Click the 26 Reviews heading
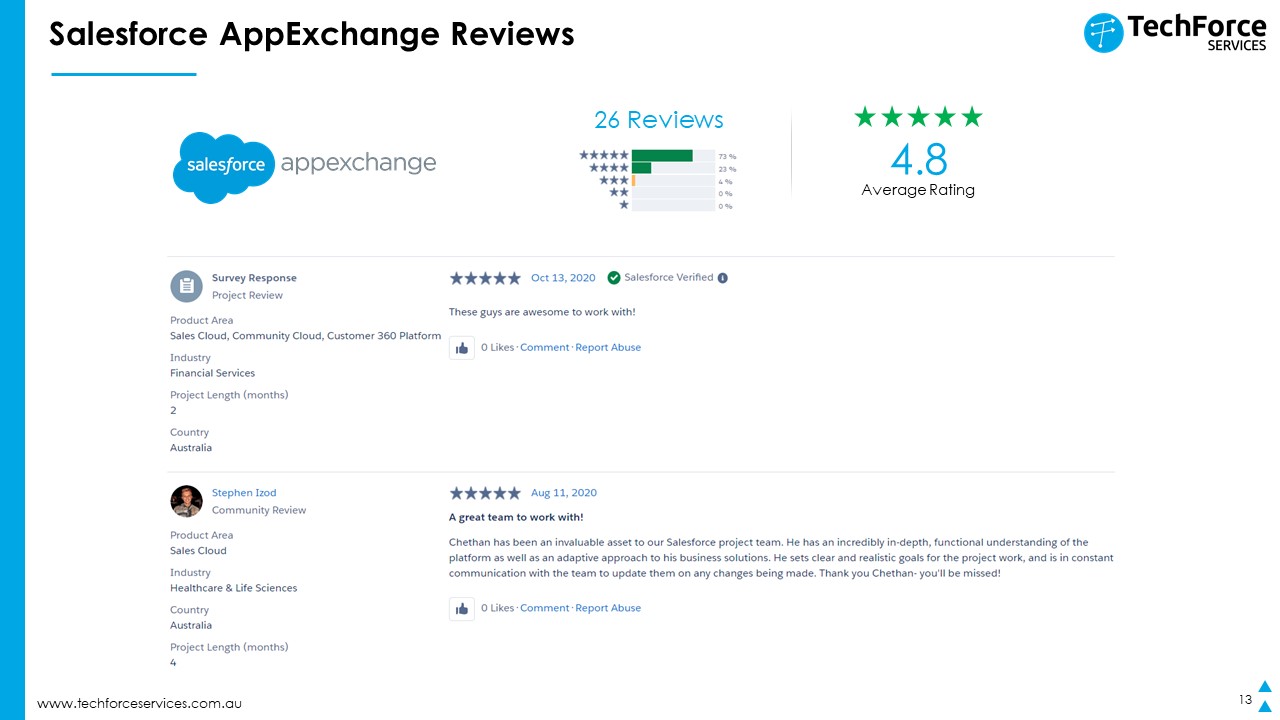Viewport: 1280px width, 720px height. pos(658,120)
